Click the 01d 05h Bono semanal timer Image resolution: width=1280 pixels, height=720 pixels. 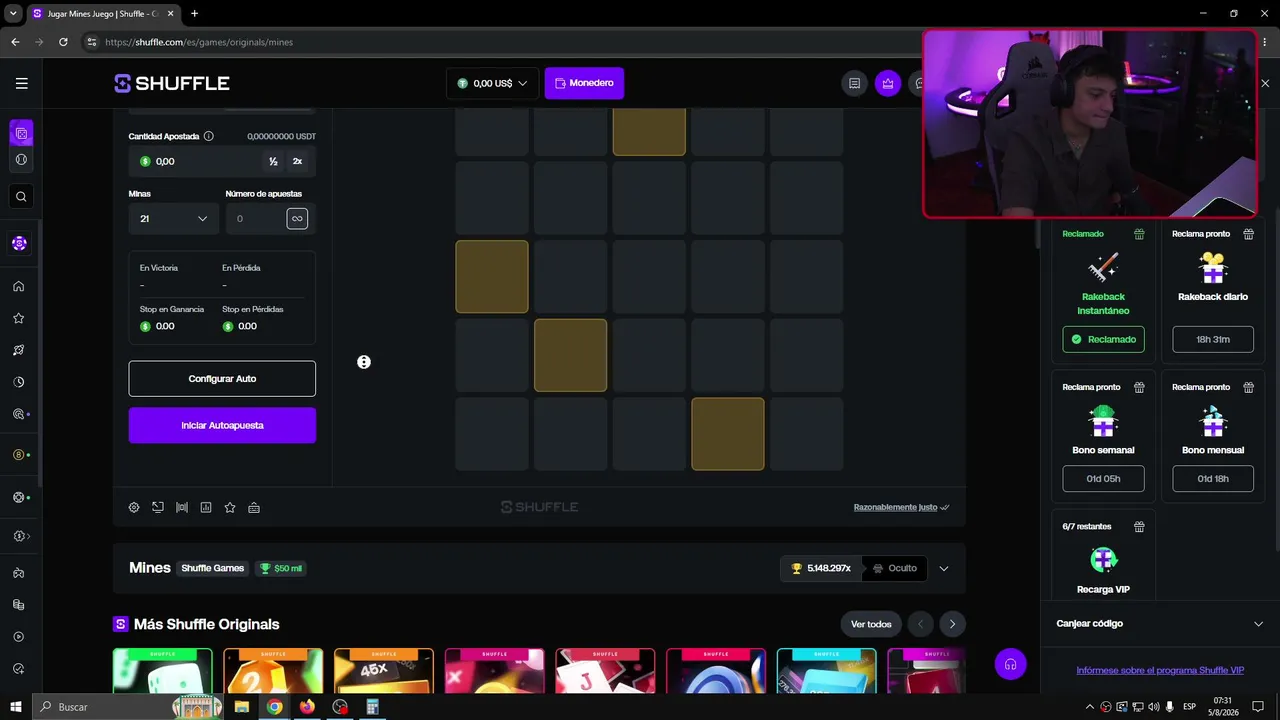click(1104, 479)
